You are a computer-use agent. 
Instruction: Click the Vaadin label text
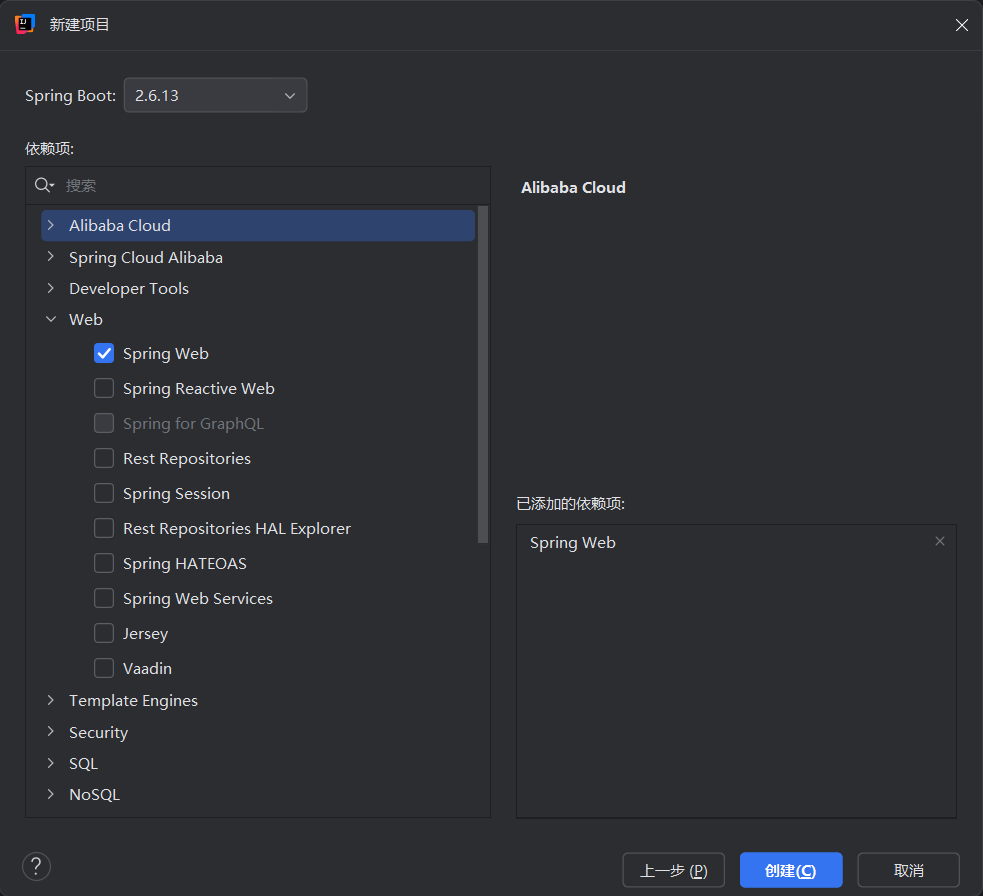147,668
